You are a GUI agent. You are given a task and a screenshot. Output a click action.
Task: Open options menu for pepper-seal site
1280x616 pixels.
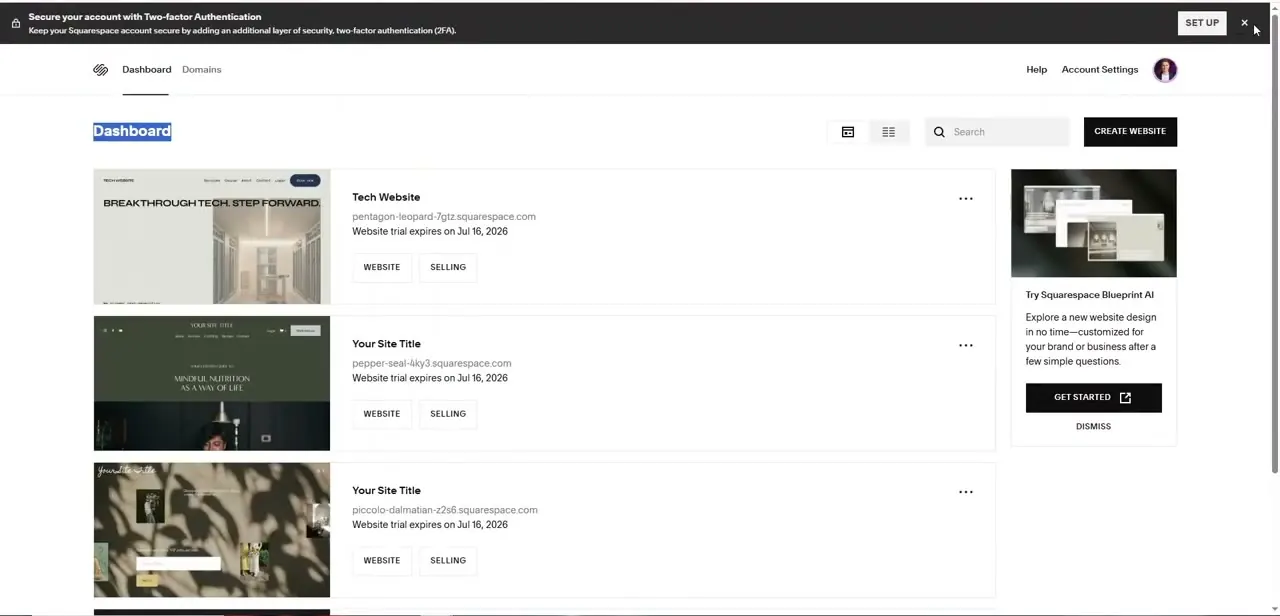point(966,345)
